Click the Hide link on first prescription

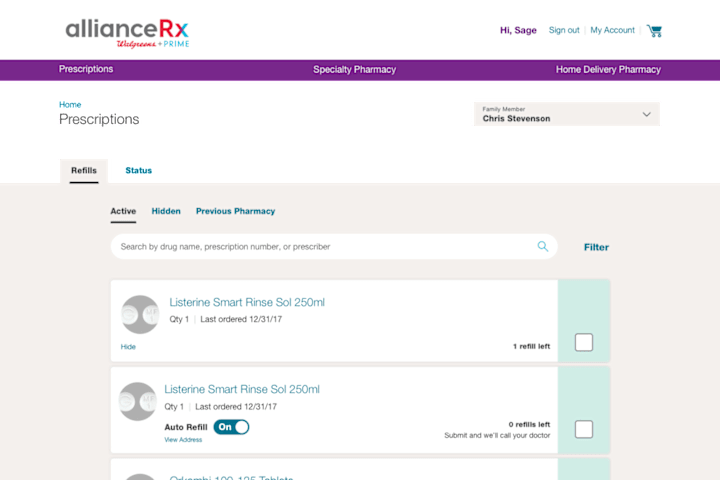128,347
